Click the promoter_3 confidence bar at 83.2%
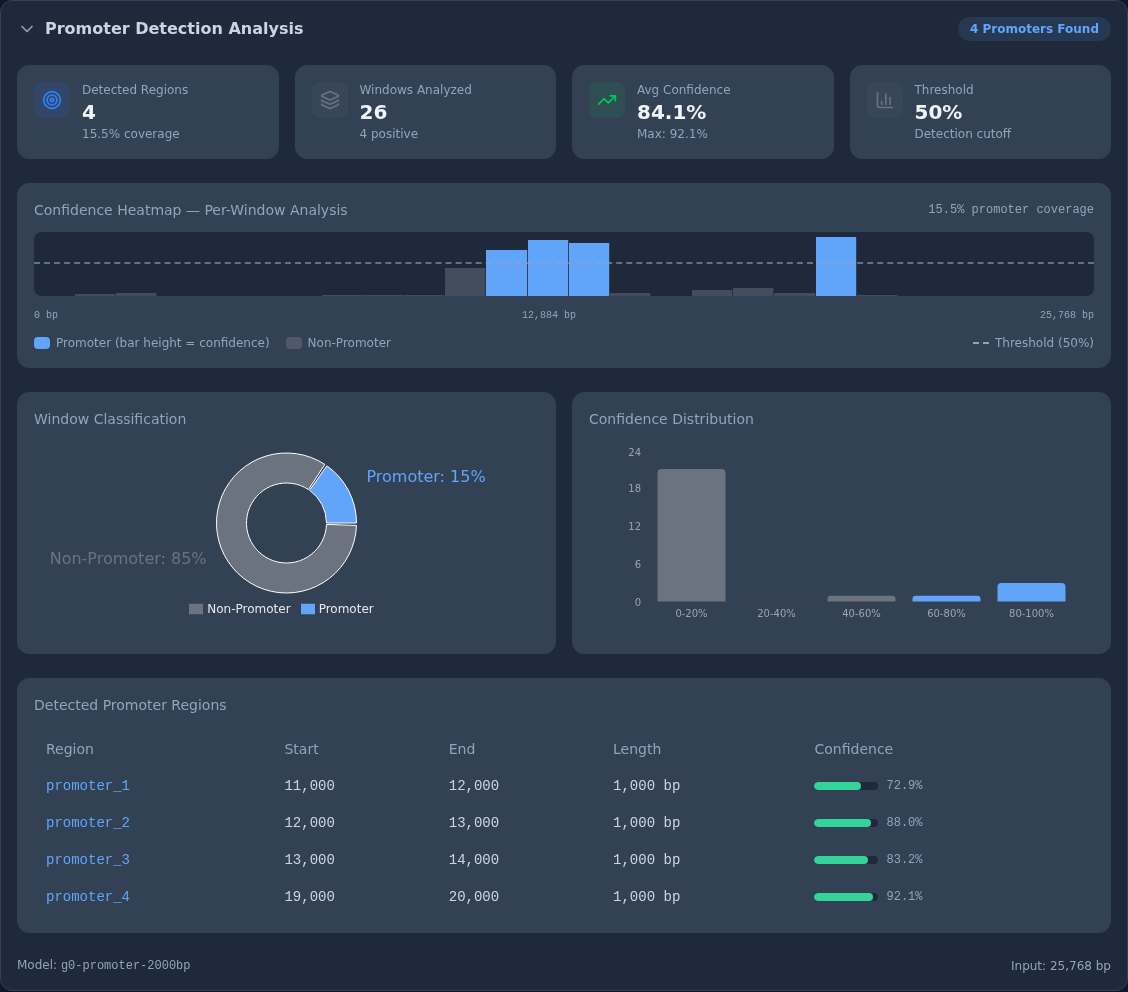The height and width of the screenshot is (992, 1128). tap(846, 860)
